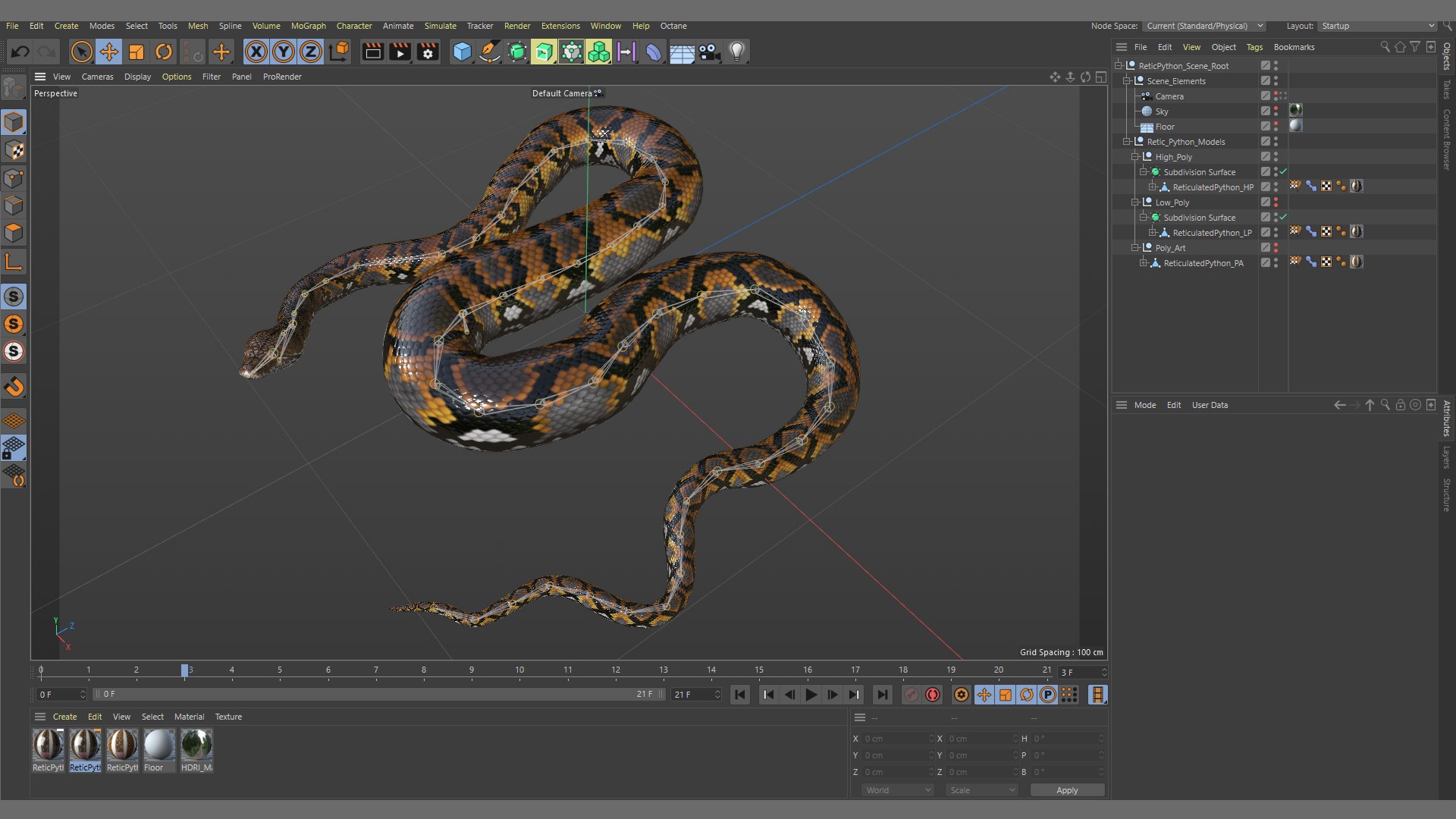Collapse the Scene_Elements tree group
This screenshot has height=819, width=1456.
click(x=1127, y=81)
